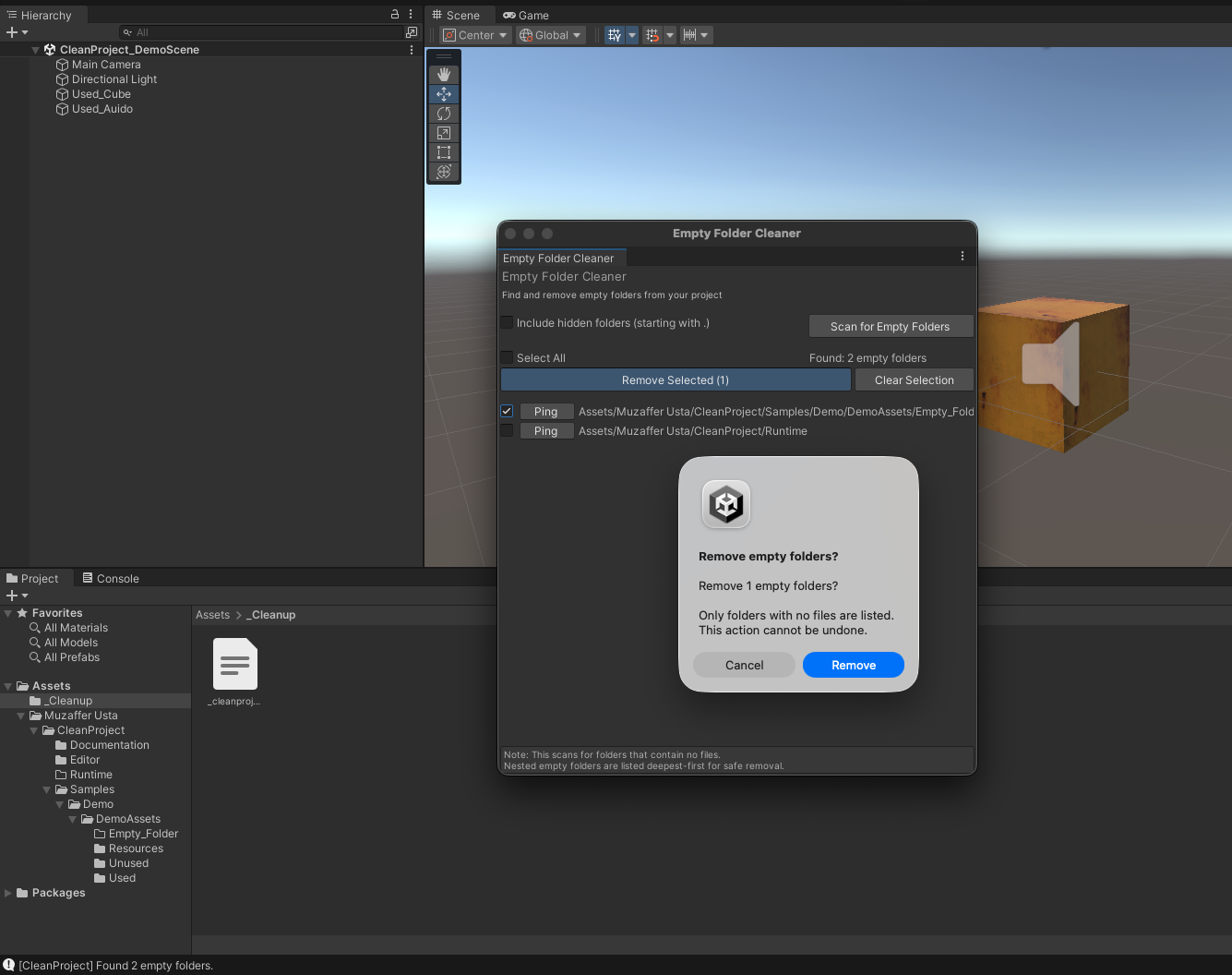This screenshot has width=1232, height=975.
Task: Uncheck the Empty_Fold path row checkbox
Action: click(x=507, y=411)
